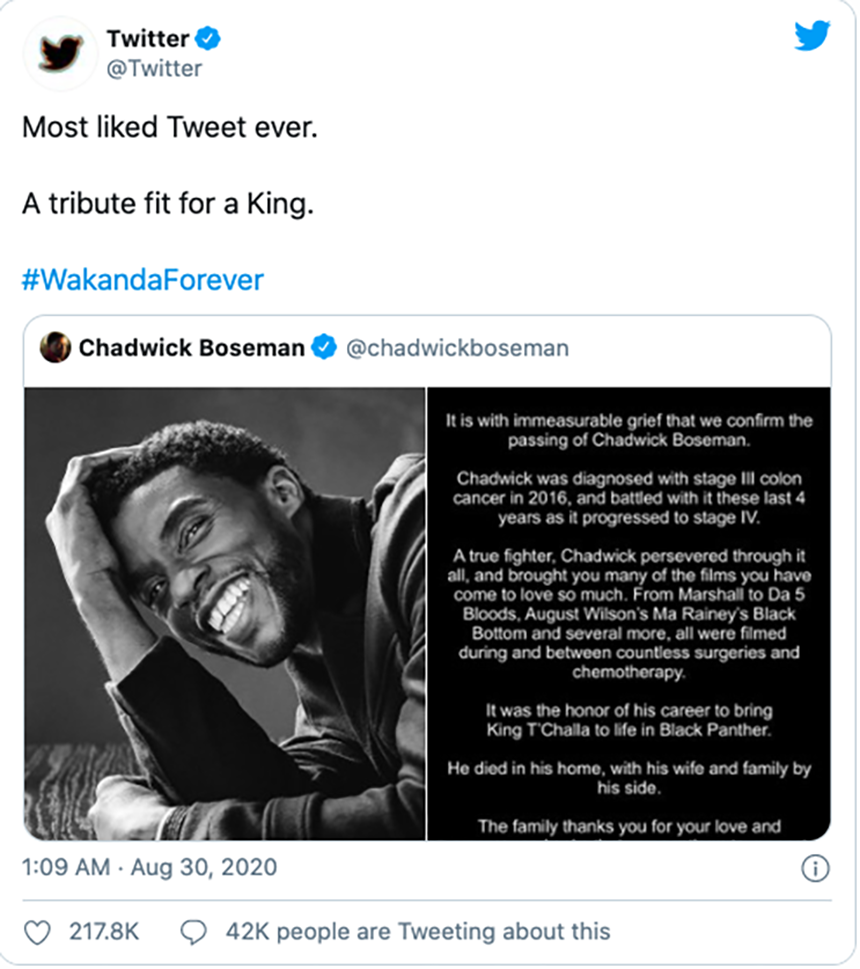
Task: Open the @chadwickboseman handle
Action: point(457,348)
